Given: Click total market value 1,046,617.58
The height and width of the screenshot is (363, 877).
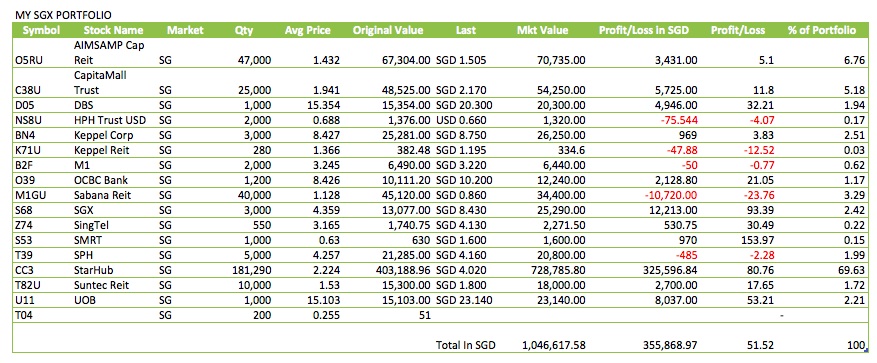Looking at the screenshot, I should click(554, 345).
